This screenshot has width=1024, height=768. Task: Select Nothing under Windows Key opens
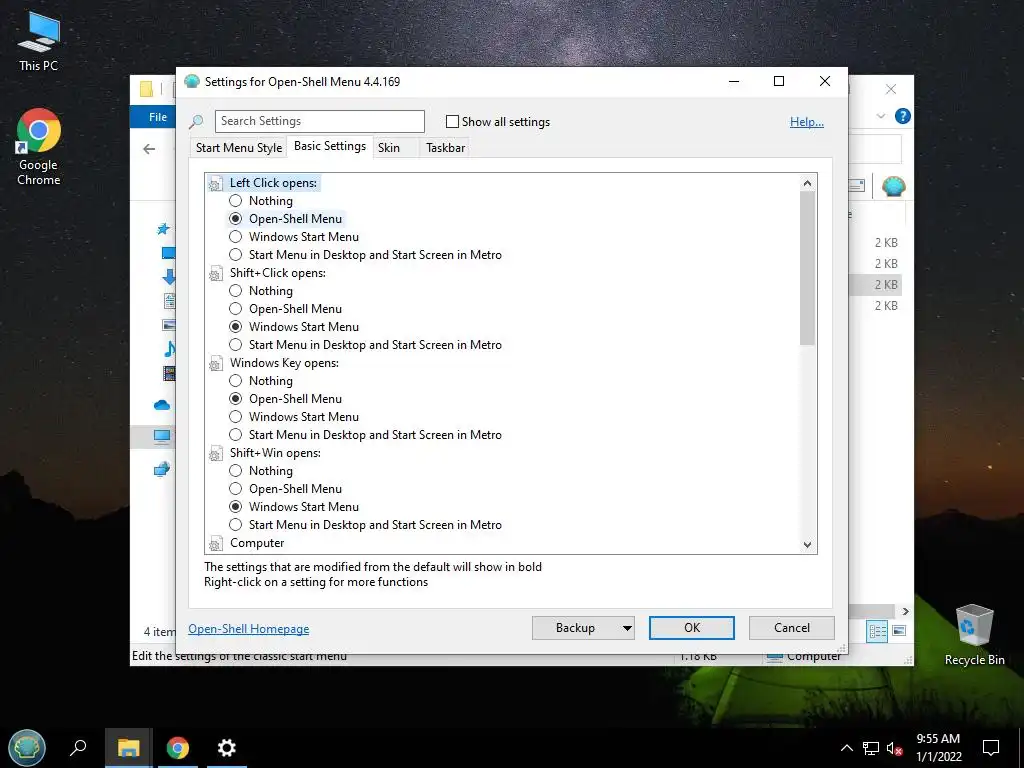point(236,381)
